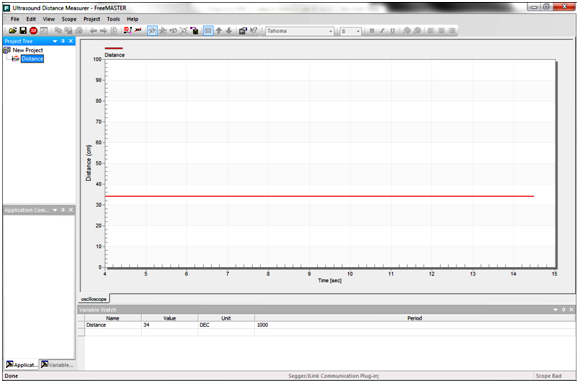Image resolution: width=580 pixels, height=383 pixels.
Task: Click the greyed icon right of the red Stop button
Action: pos(44,31)
